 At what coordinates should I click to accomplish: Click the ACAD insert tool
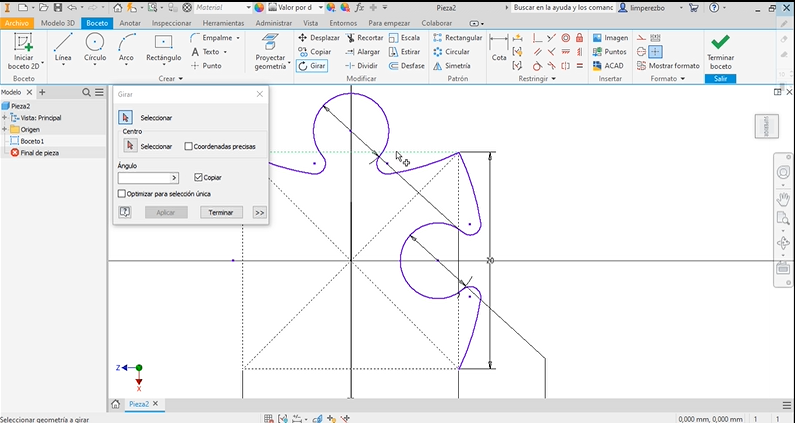(608, 66)
